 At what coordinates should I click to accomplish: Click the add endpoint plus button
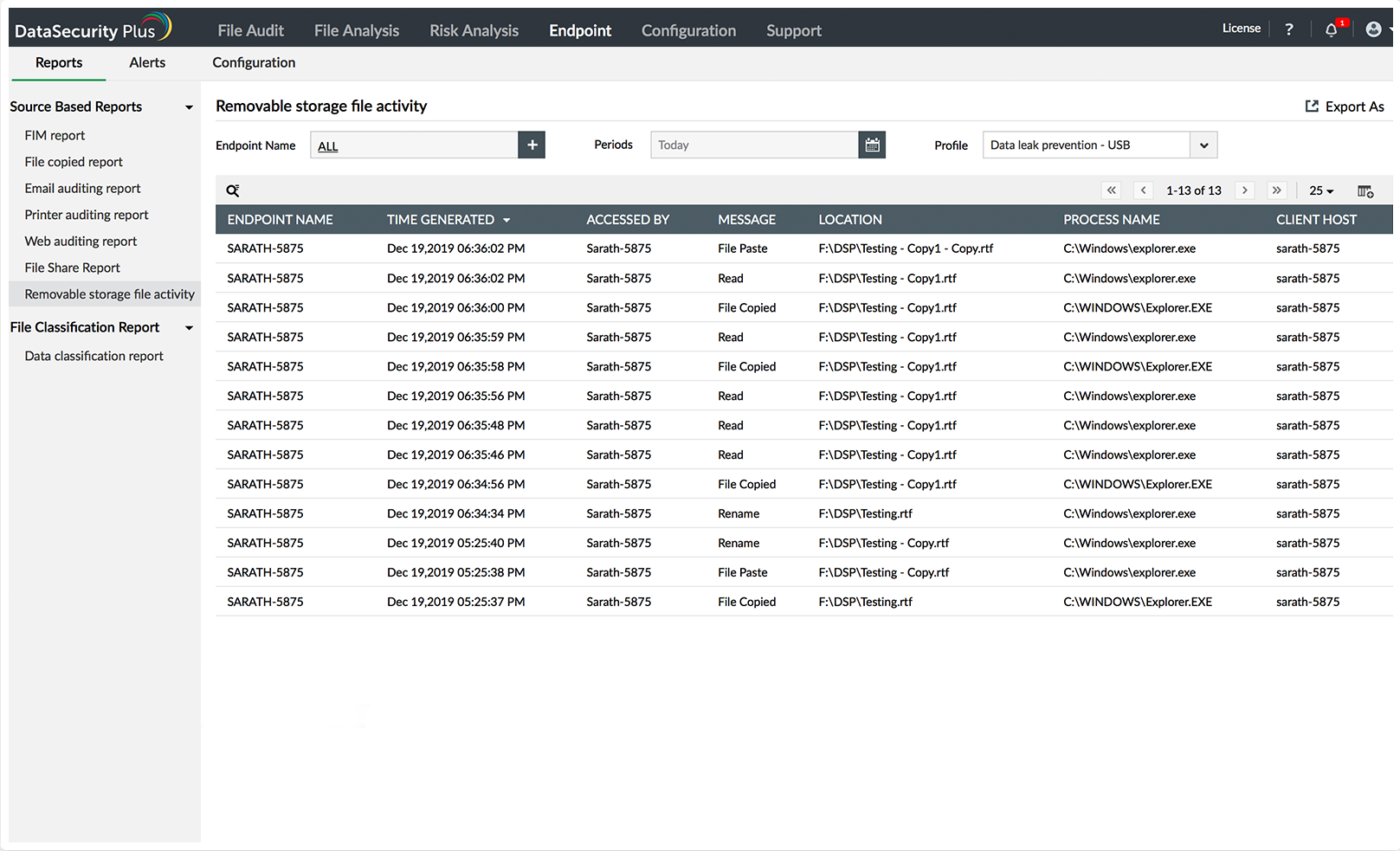532,145
